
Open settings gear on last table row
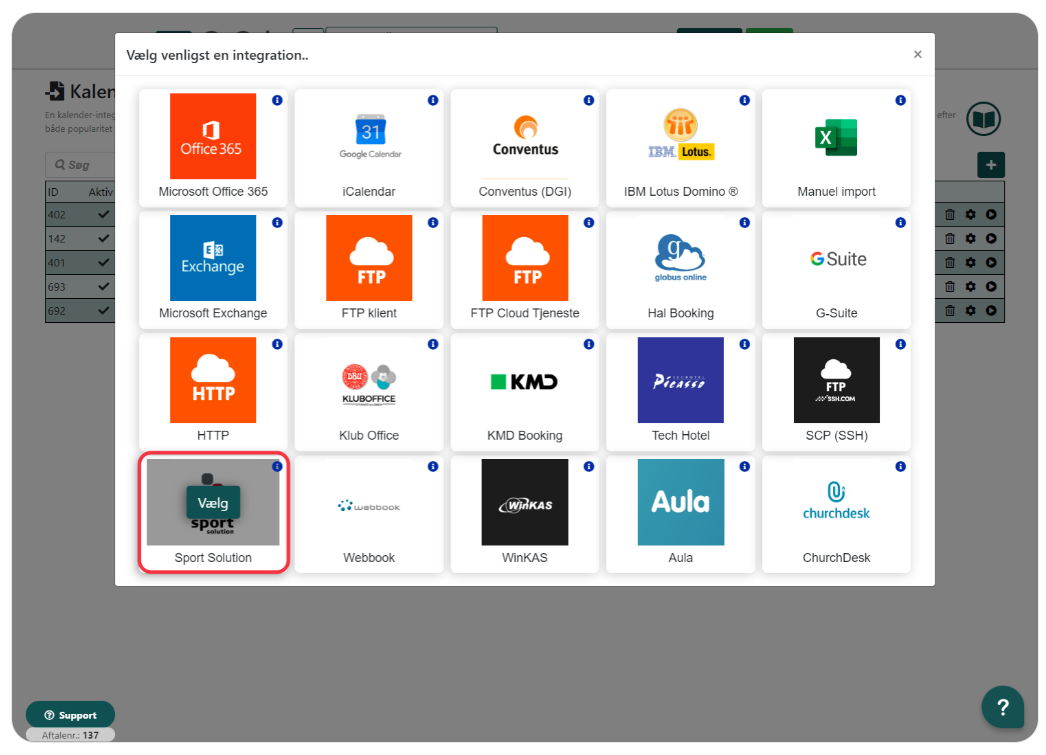pos(971,310)
